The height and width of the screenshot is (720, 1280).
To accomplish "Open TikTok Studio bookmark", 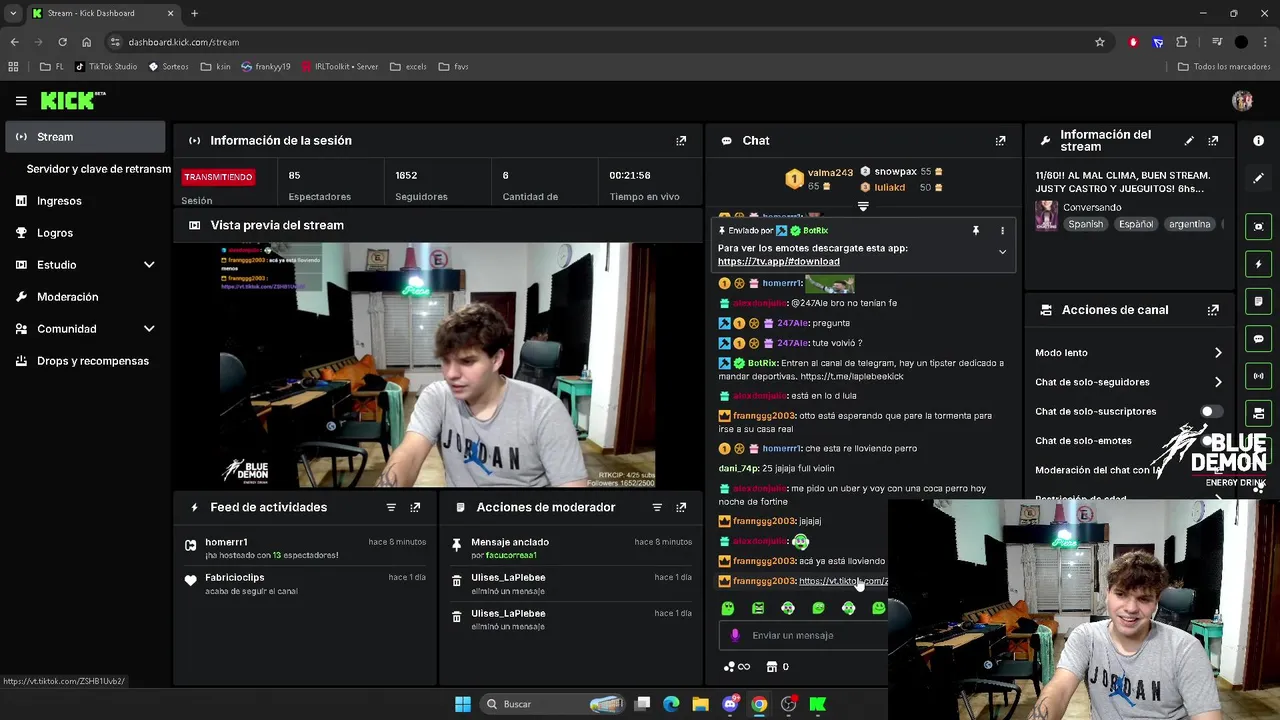I will (x=106, y=67).
